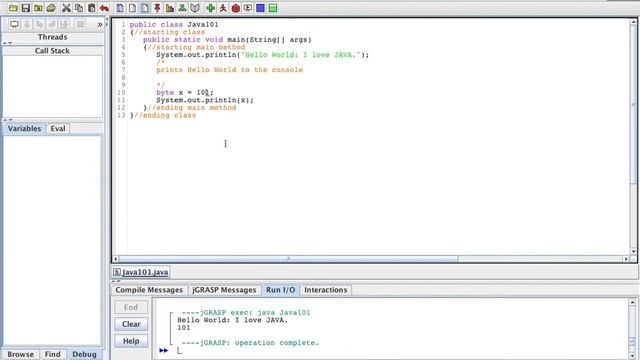This screenshot has height=360, width=640.
Task: Click the blue double-arrow input prompt in Run I/O
Action: (x=164, y=350)
